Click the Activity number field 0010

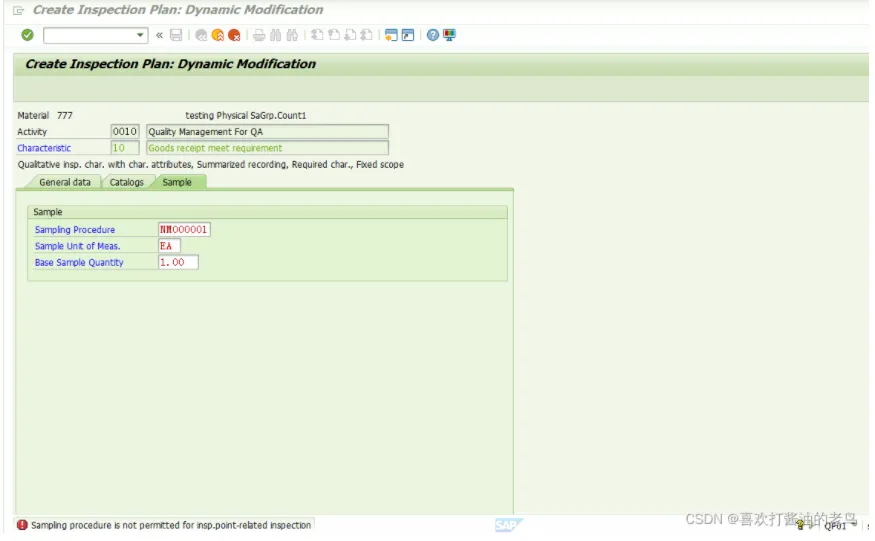pyautogui.click(x=124, y=132)
